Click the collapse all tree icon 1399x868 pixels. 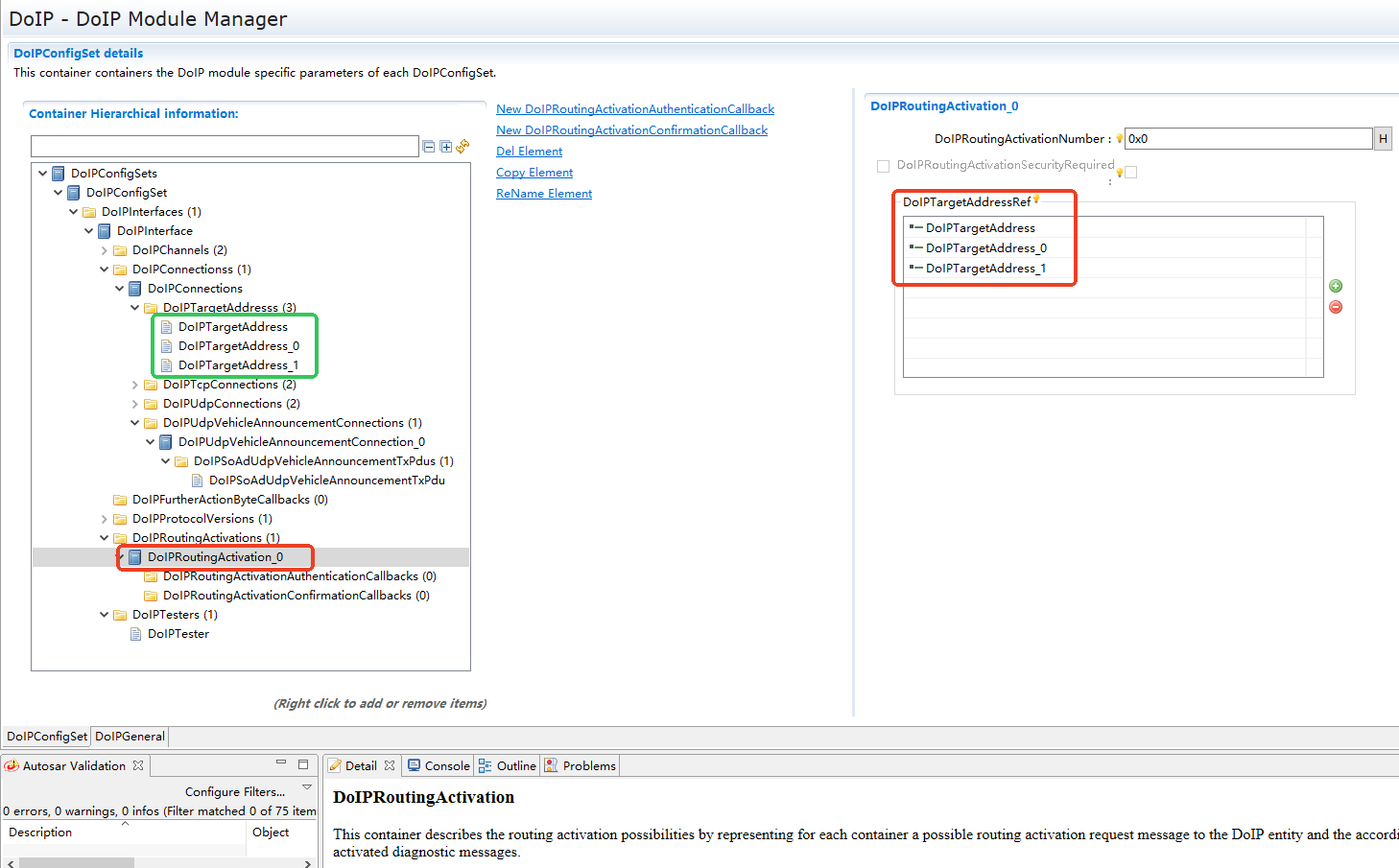pyautogui.click(x=429, y=147)
